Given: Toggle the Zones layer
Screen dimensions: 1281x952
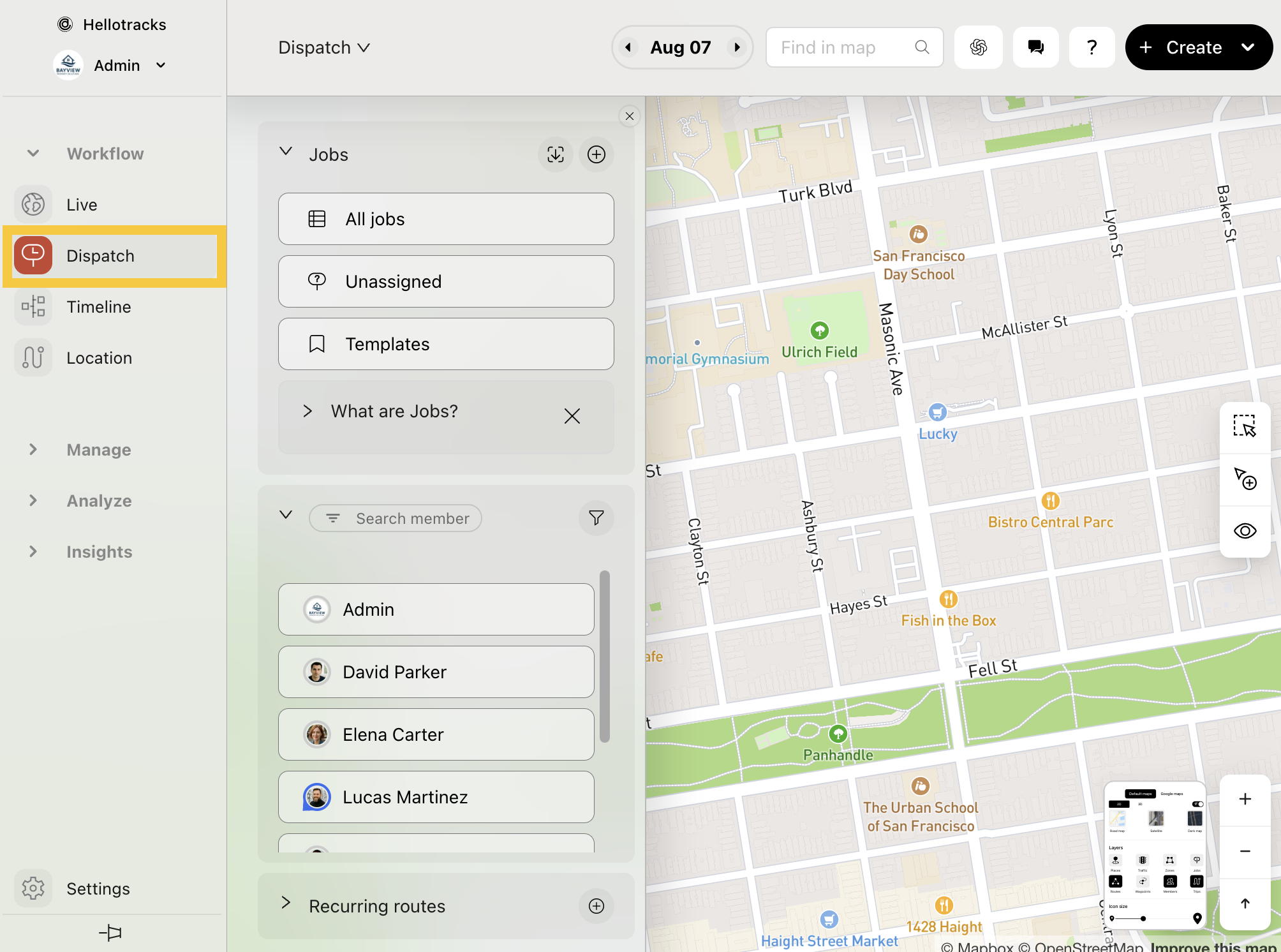Looking at the screenshot, I should pyautogui.click(x=1170, y=860).
